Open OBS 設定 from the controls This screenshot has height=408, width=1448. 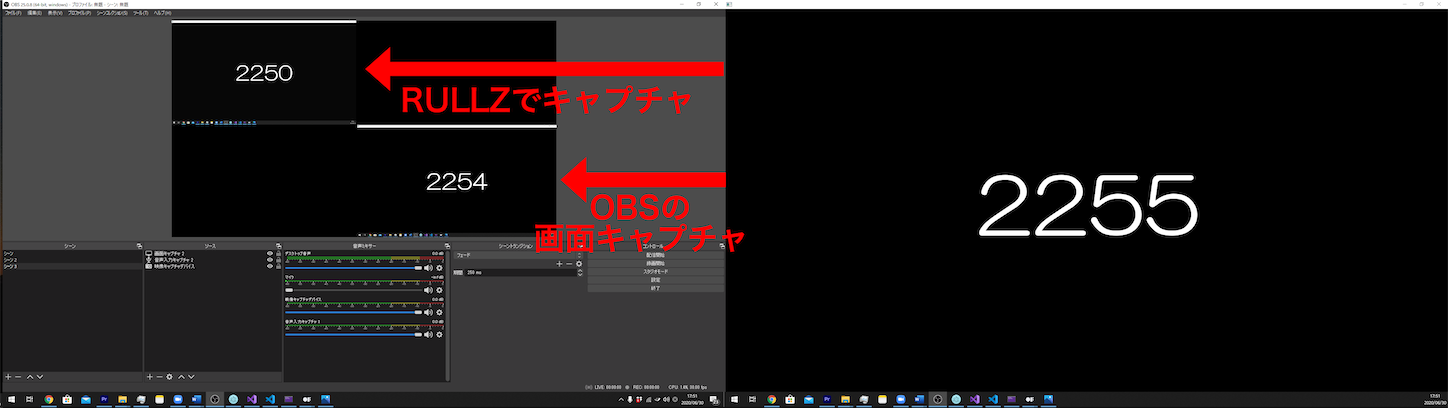coord(656,280)
